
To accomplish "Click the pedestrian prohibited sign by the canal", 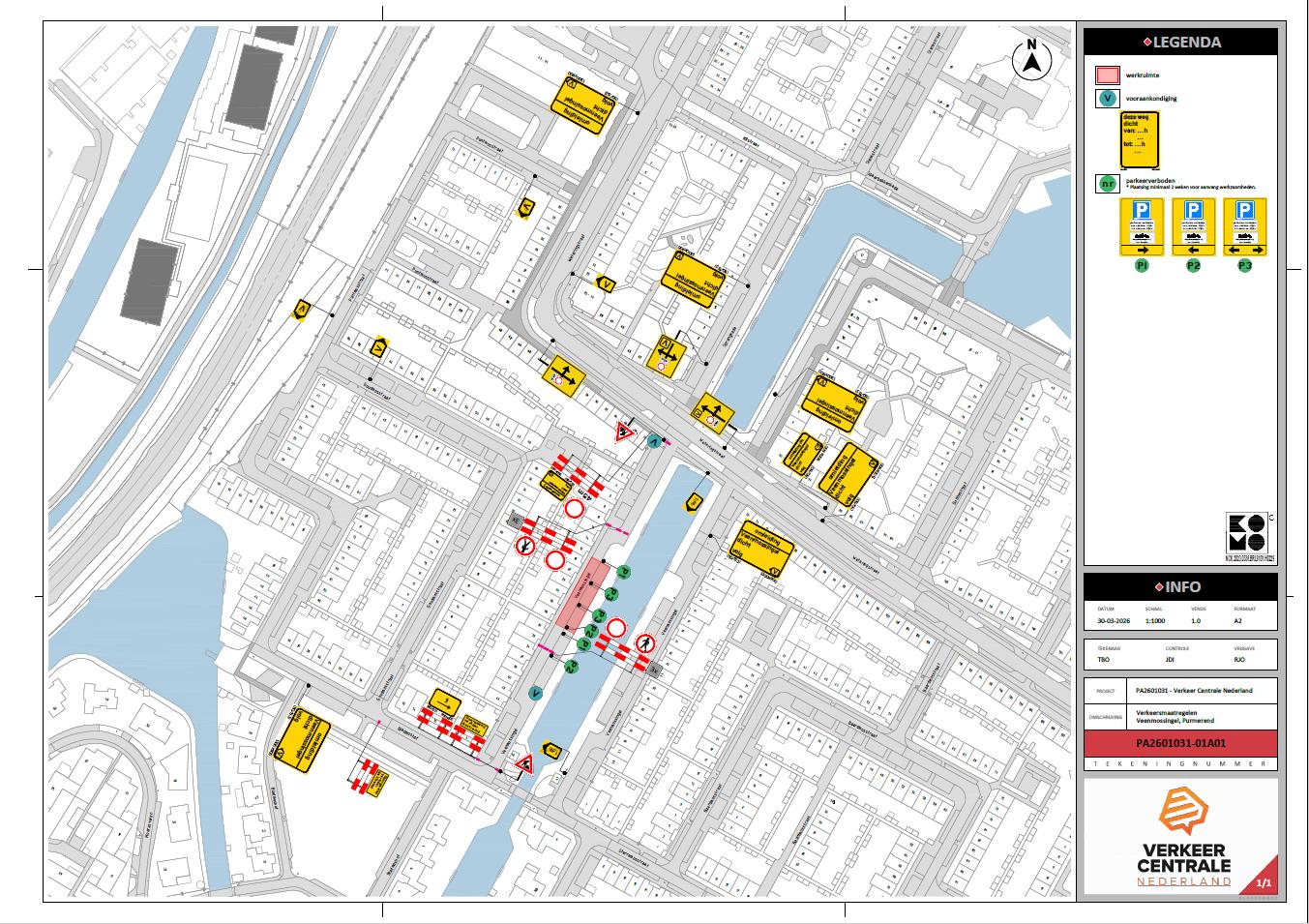I will point(645,642).
